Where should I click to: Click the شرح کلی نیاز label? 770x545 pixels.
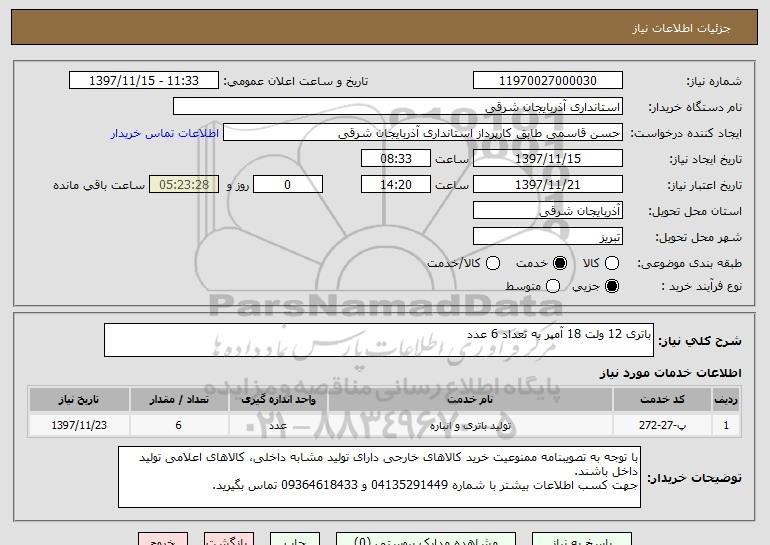click(x=700, y=341)
